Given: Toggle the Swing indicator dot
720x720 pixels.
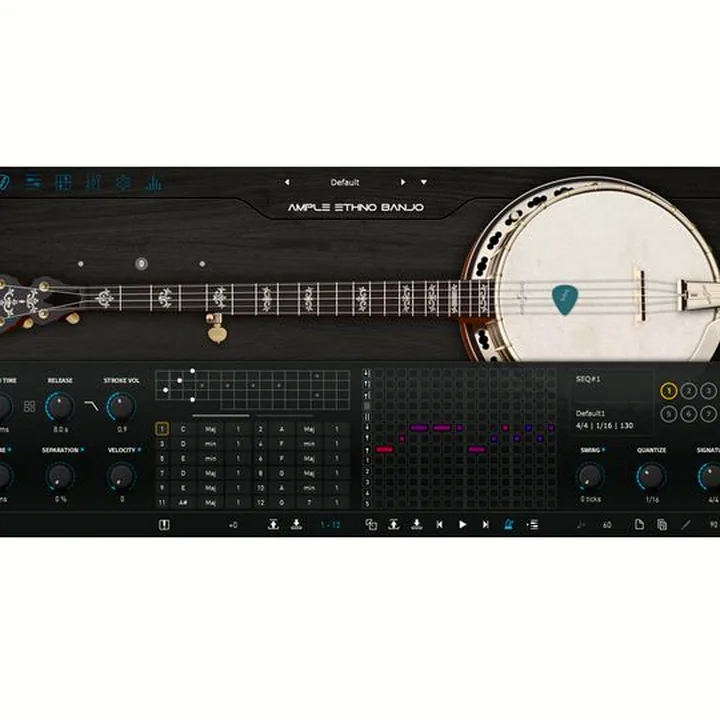Looking at the screenshot, I should click(x=603, y=450).
